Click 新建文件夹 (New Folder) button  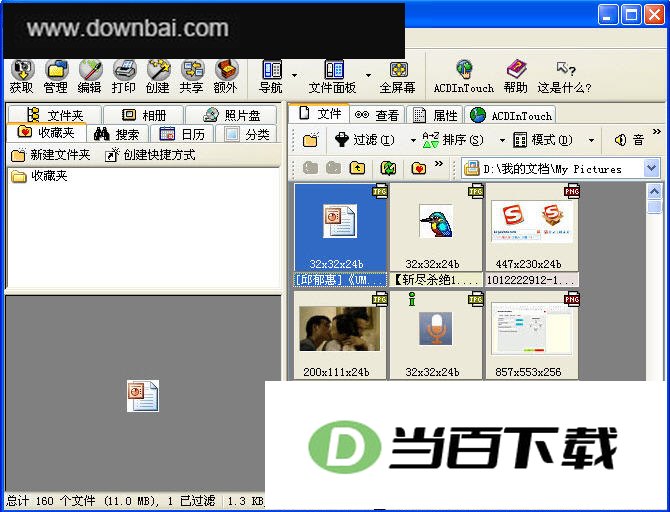pyautogui.click(x=50, y=155)
